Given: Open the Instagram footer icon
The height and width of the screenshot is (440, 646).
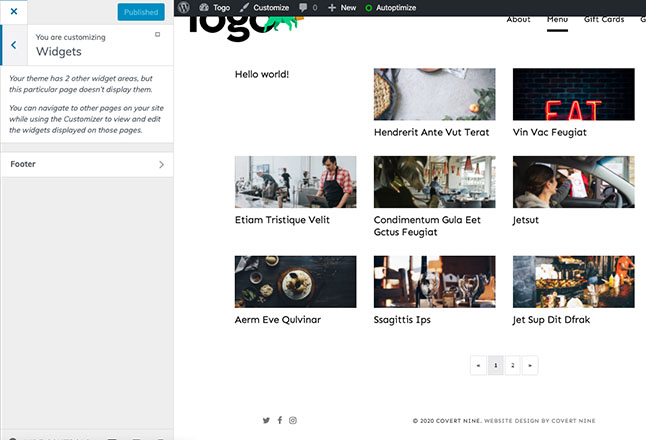Looking at the screenshot, I should click(x=293, y=420).
